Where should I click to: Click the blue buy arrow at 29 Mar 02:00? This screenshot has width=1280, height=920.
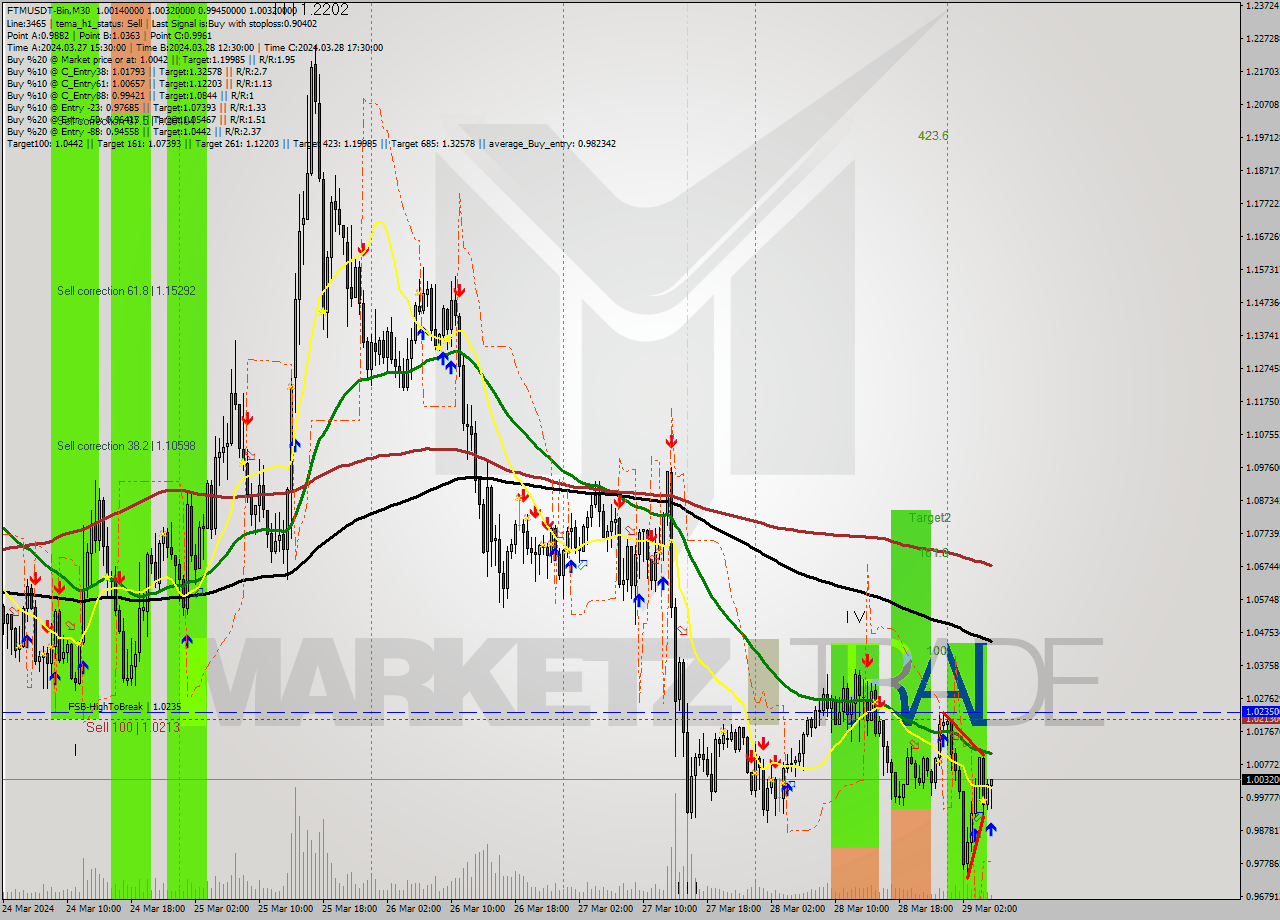tap(990, 829)
